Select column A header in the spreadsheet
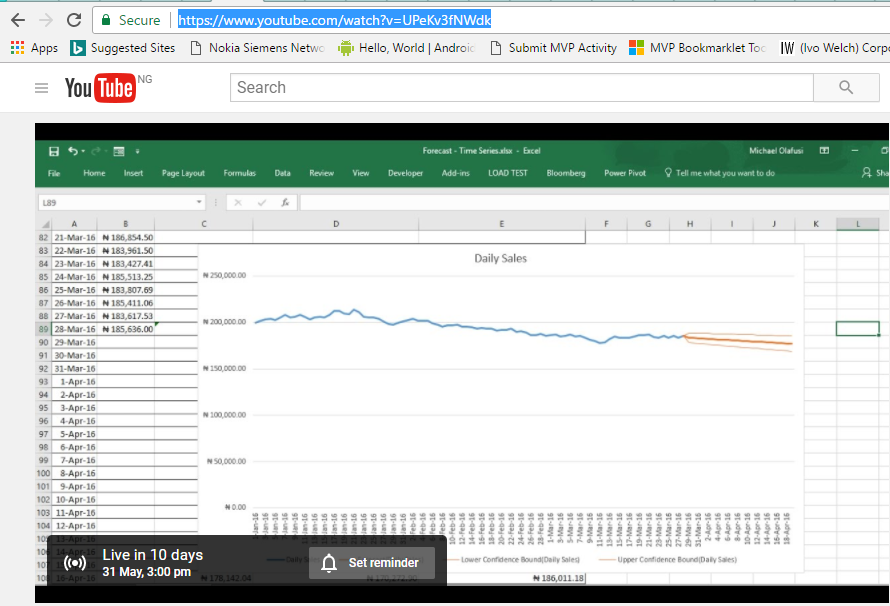The height and width of the screenshot is (606, 890). point(74,224)
